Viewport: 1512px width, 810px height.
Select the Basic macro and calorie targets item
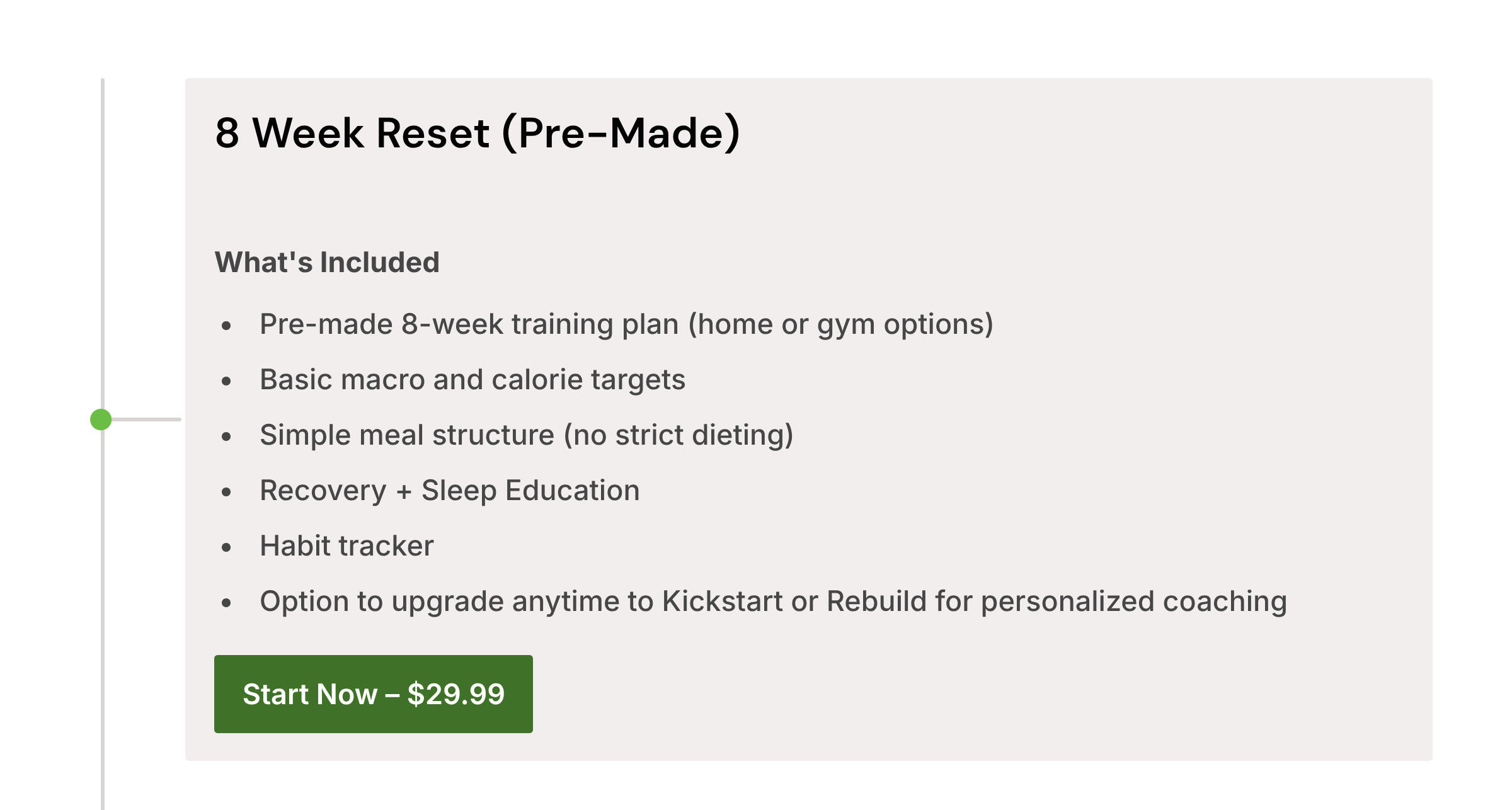(x=472, y=380)
